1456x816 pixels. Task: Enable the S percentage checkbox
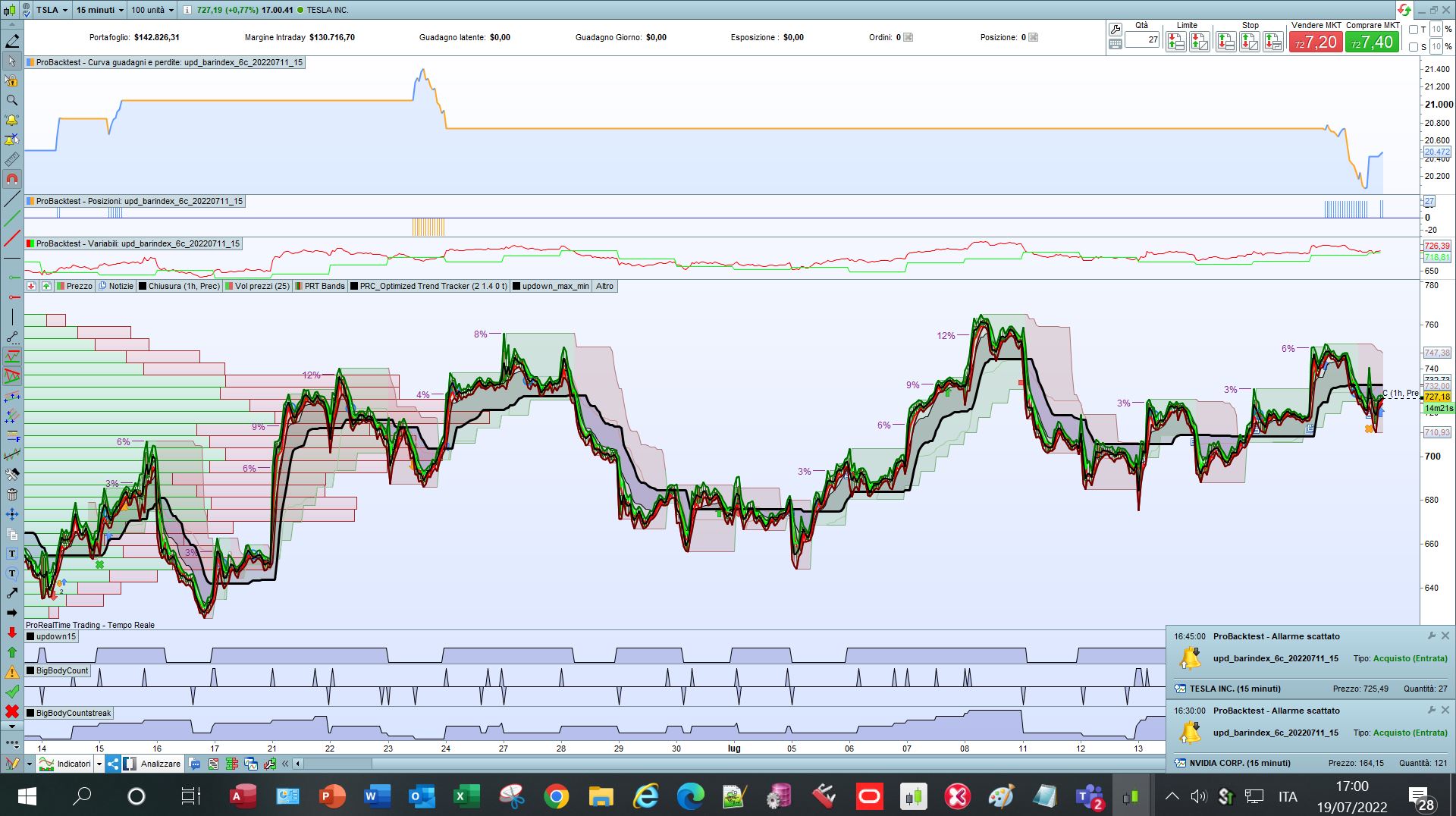coord(1414,47)
